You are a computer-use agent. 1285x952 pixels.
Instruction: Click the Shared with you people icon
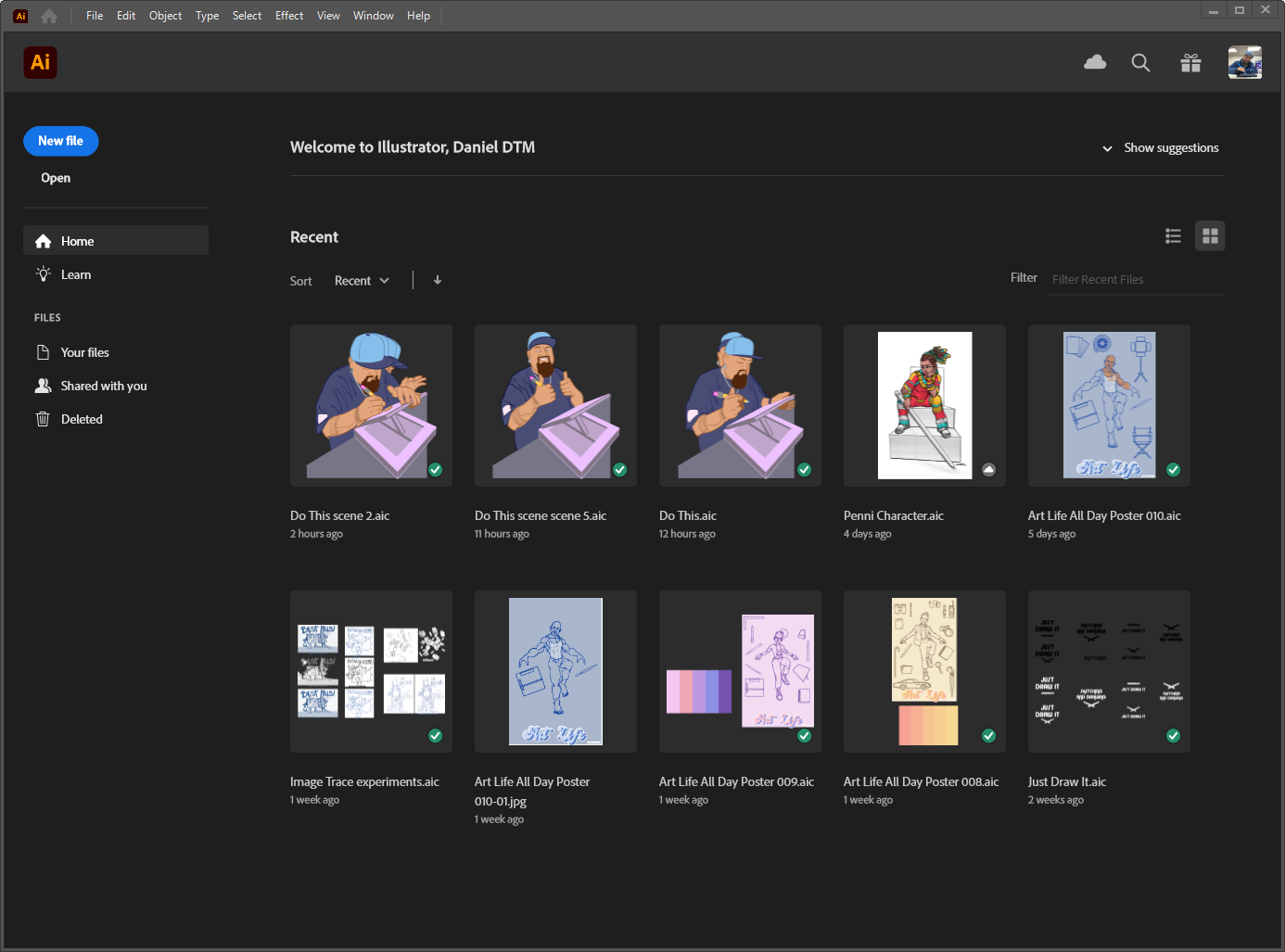click(x=43, y=386)
